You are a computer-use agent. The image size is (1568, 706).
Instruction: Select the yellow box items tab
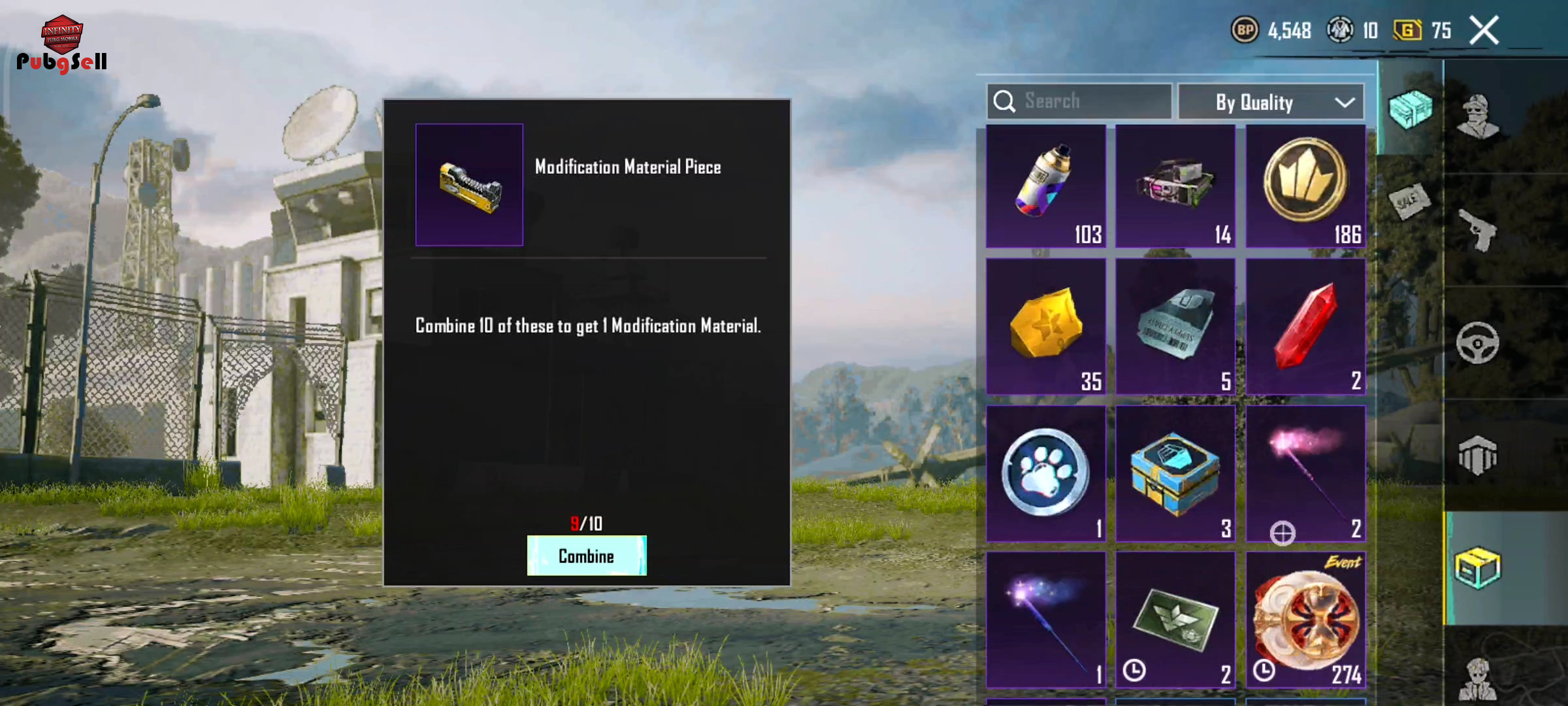1478,568
